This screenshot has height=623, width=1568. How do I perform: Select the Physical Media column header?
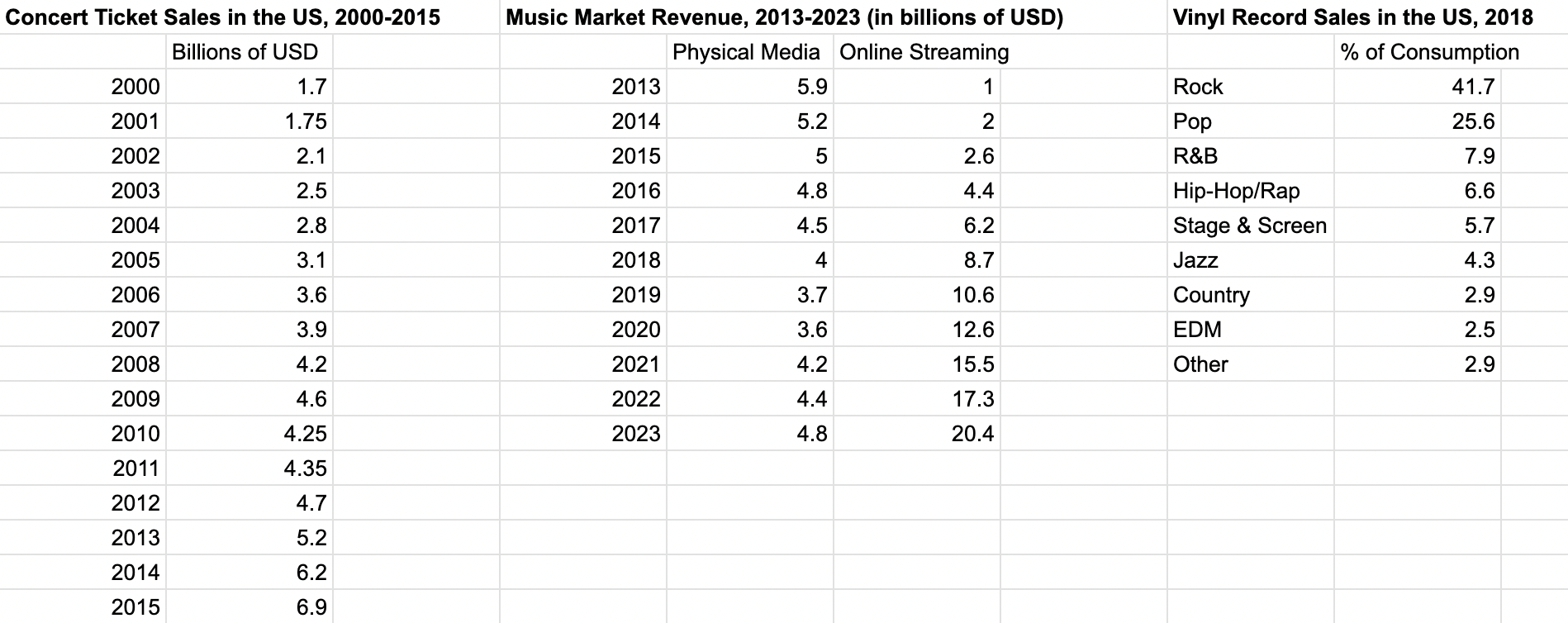746,52
